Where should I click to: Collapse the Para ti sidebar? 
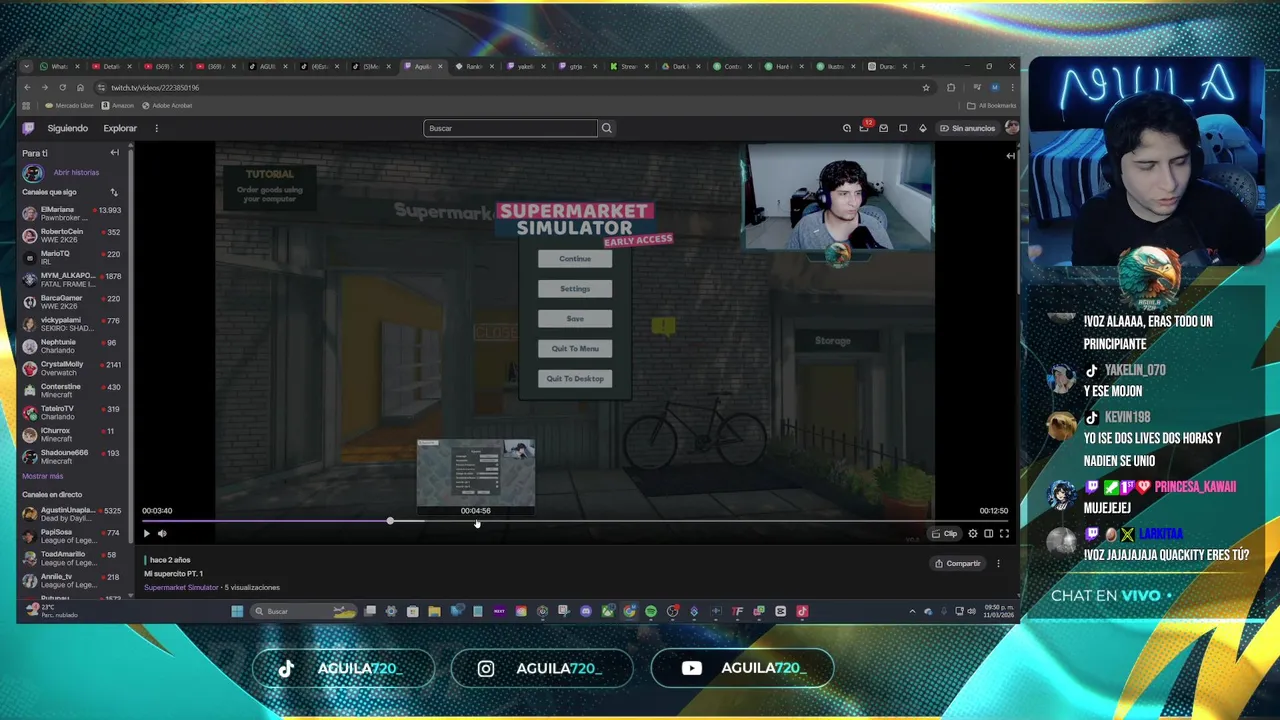[114, 153]
